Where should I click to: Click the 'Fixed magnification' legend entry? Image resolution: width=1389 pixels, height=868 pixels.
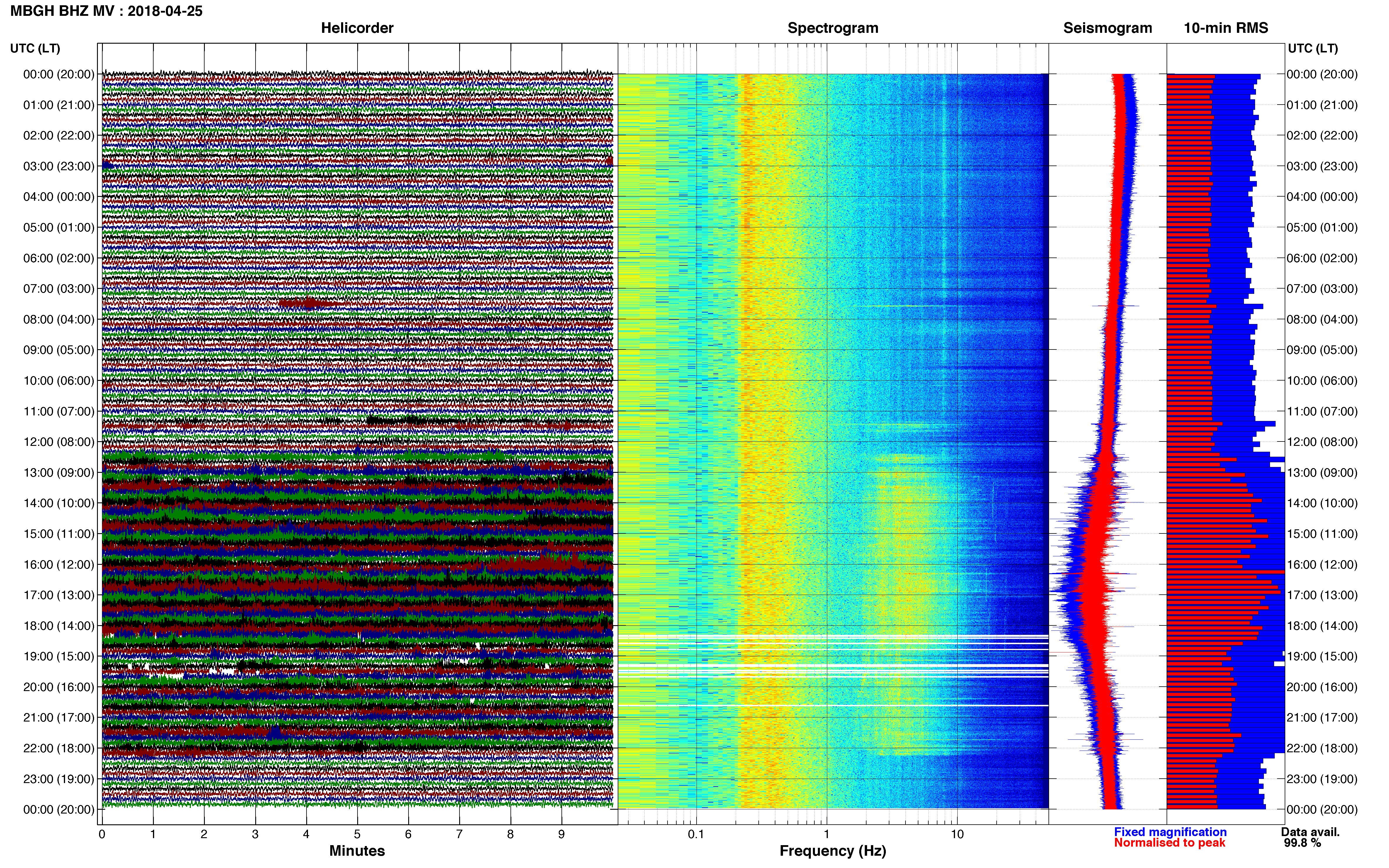point(1170,832)
